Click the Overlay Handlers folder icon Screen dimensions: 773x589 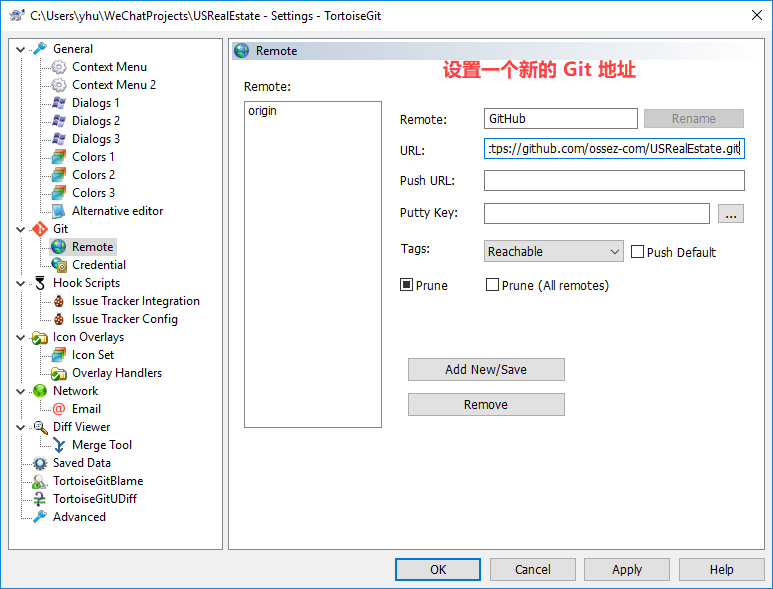click(x=59, y=373)
